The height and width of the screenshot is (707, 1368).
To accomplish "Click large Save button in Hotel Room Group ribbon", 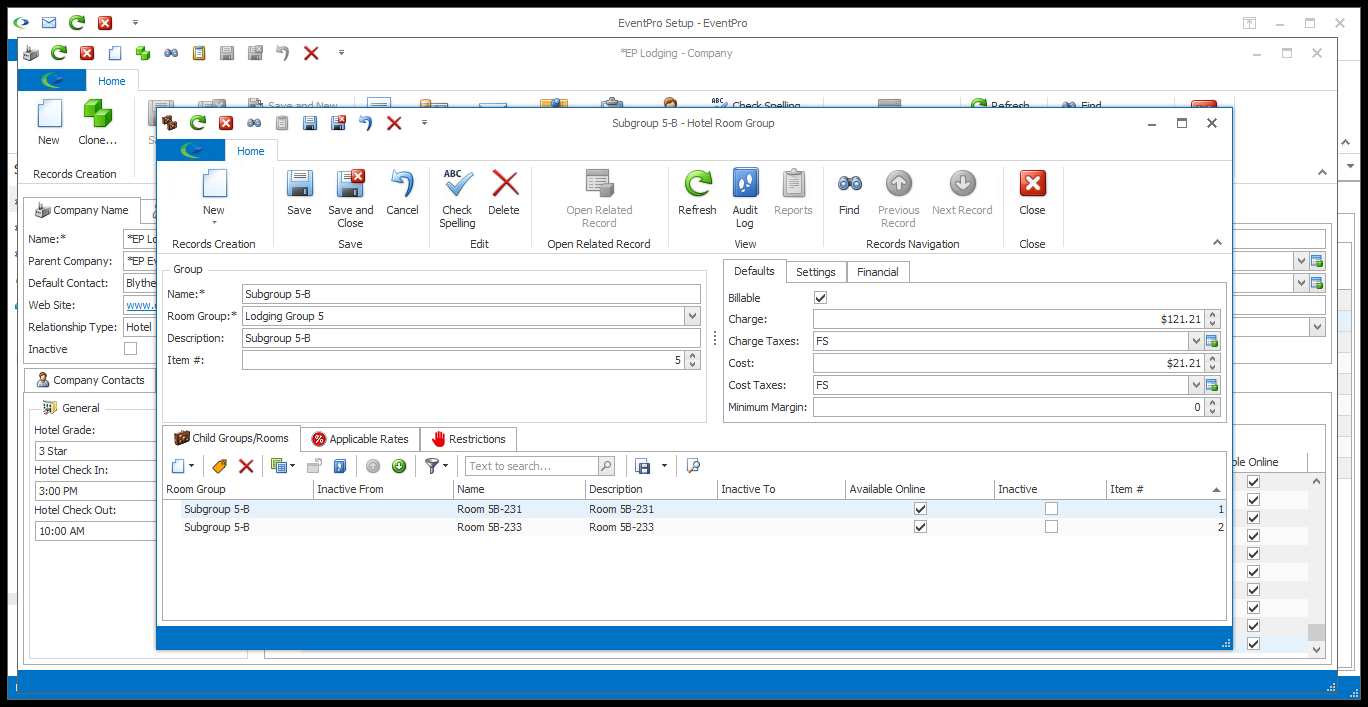I will click(299, 192).
